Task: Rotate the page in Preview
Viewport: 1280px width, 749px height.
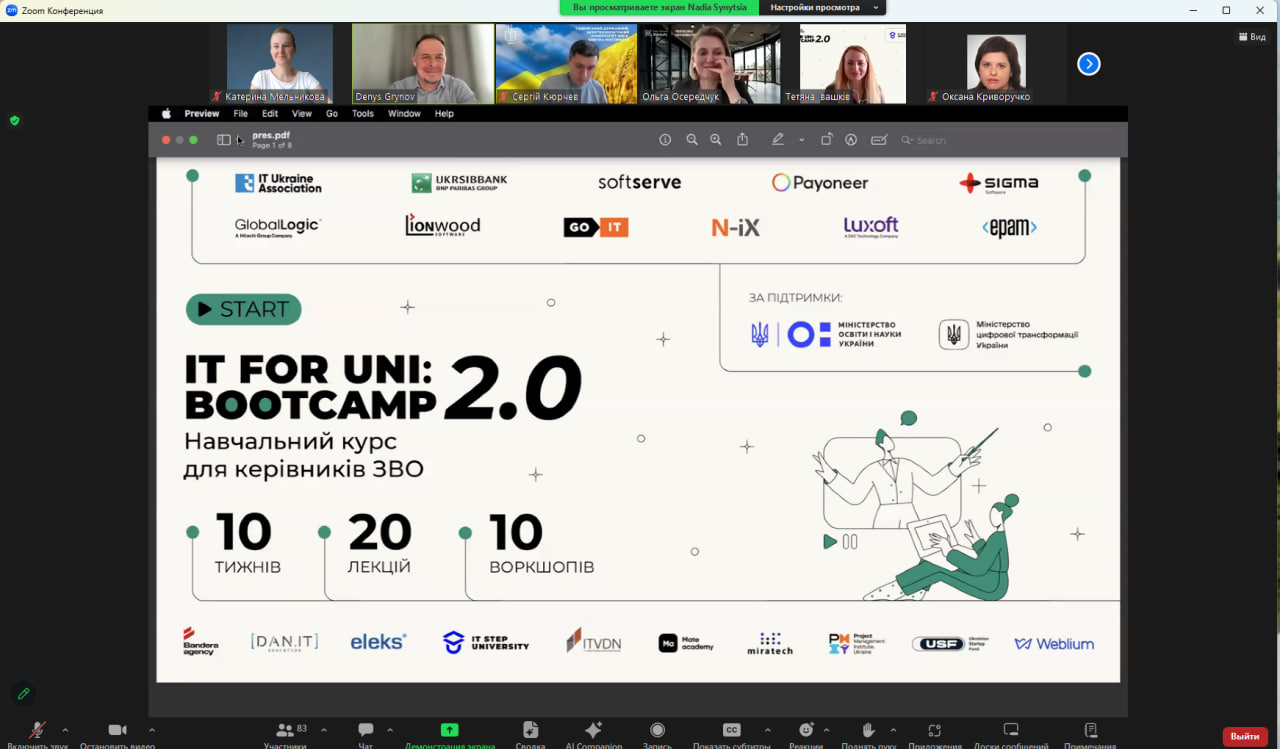Action: click(827, 140)
